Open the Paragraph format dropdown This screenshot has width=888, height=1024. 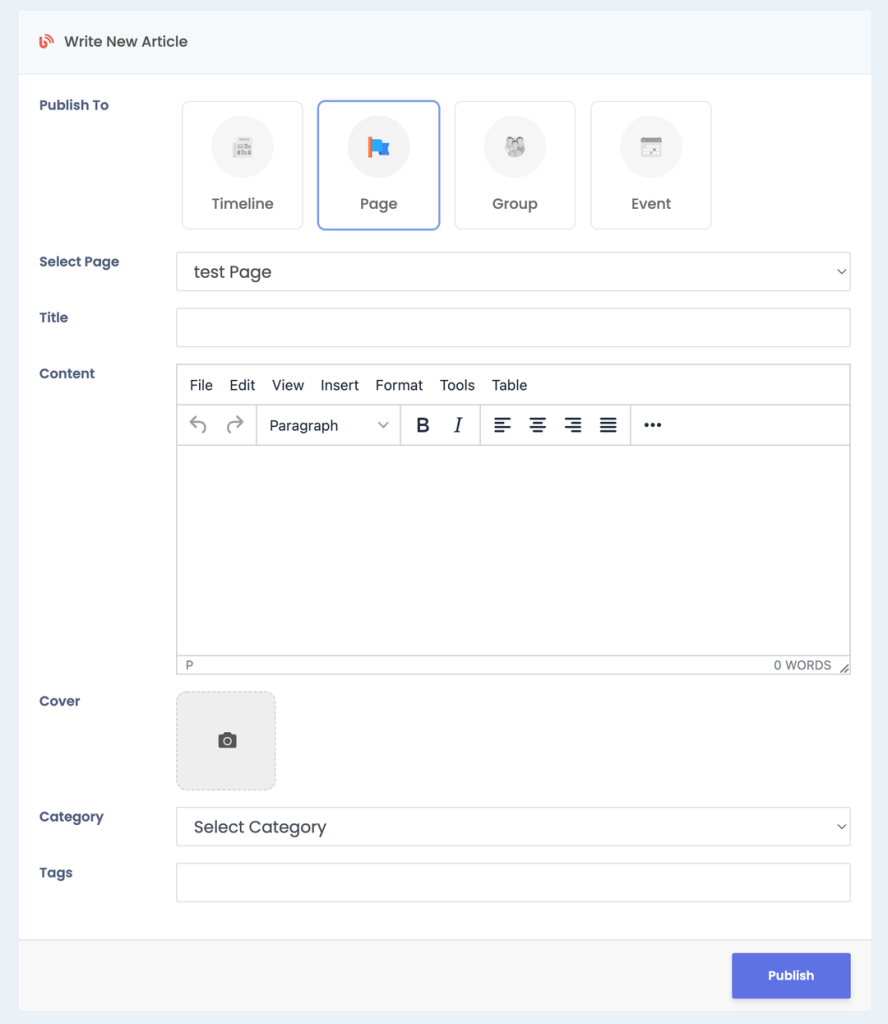(328, 425)
